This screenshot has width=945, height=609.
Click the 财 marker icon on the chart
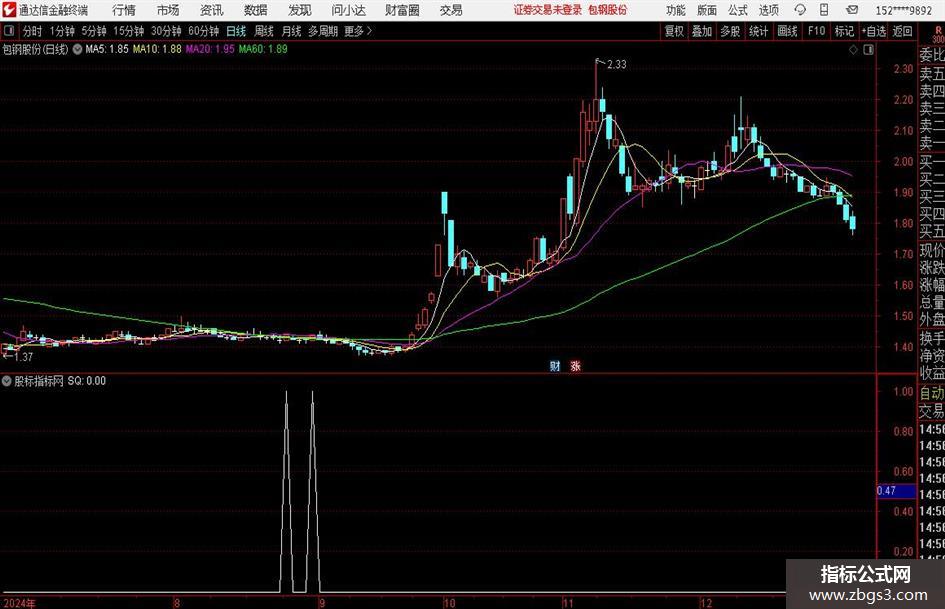click(x=555, y=365)
